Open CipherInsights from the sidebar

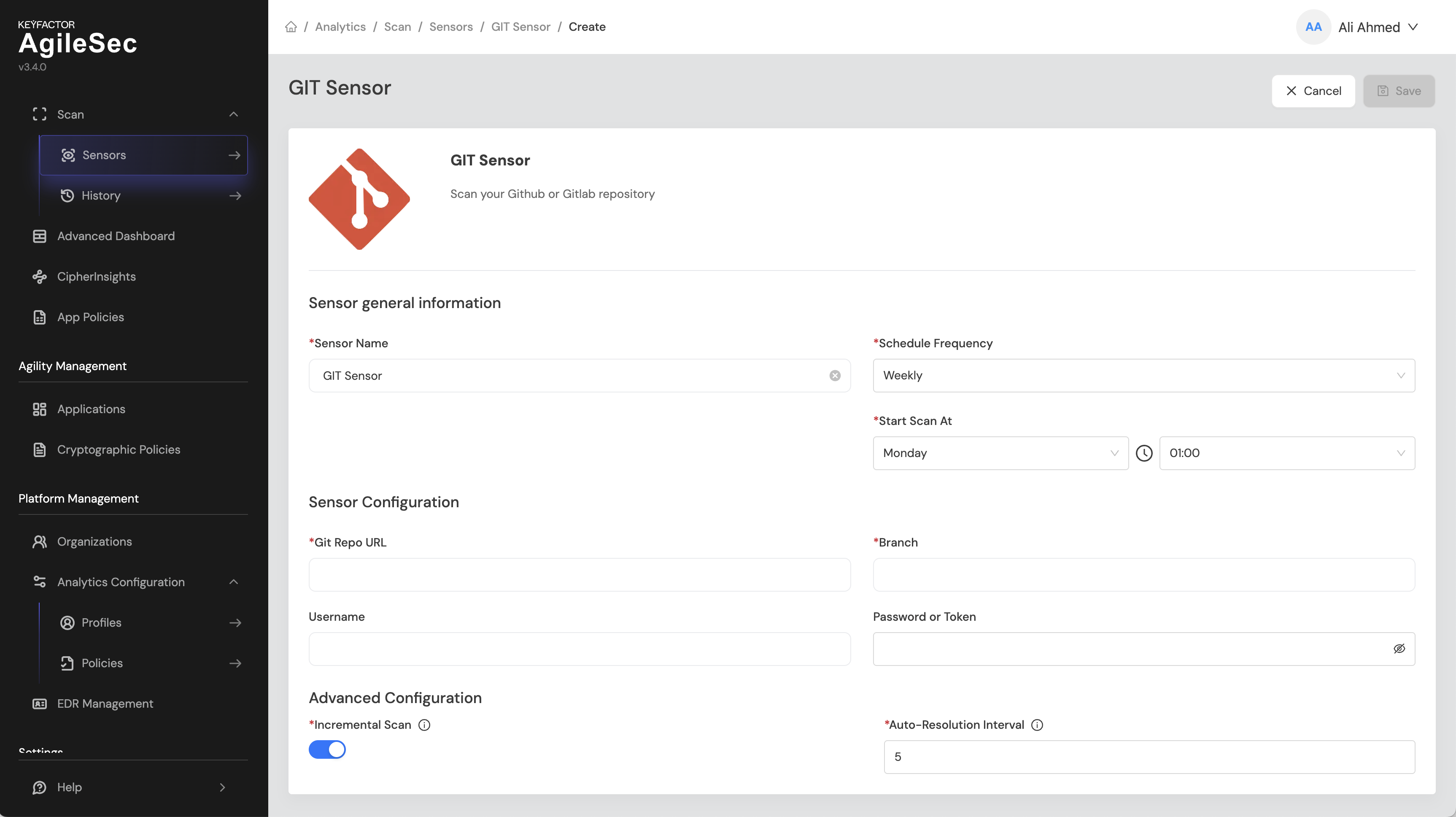[x=96, y=276]
